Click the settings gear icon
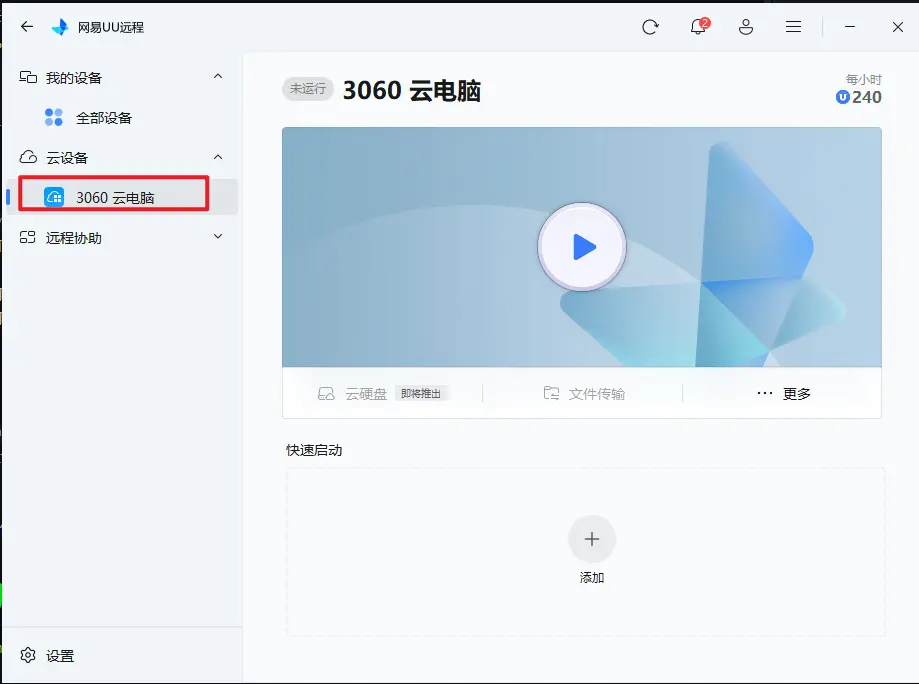This screenshot has width=919, height=684. click(28, 655)
